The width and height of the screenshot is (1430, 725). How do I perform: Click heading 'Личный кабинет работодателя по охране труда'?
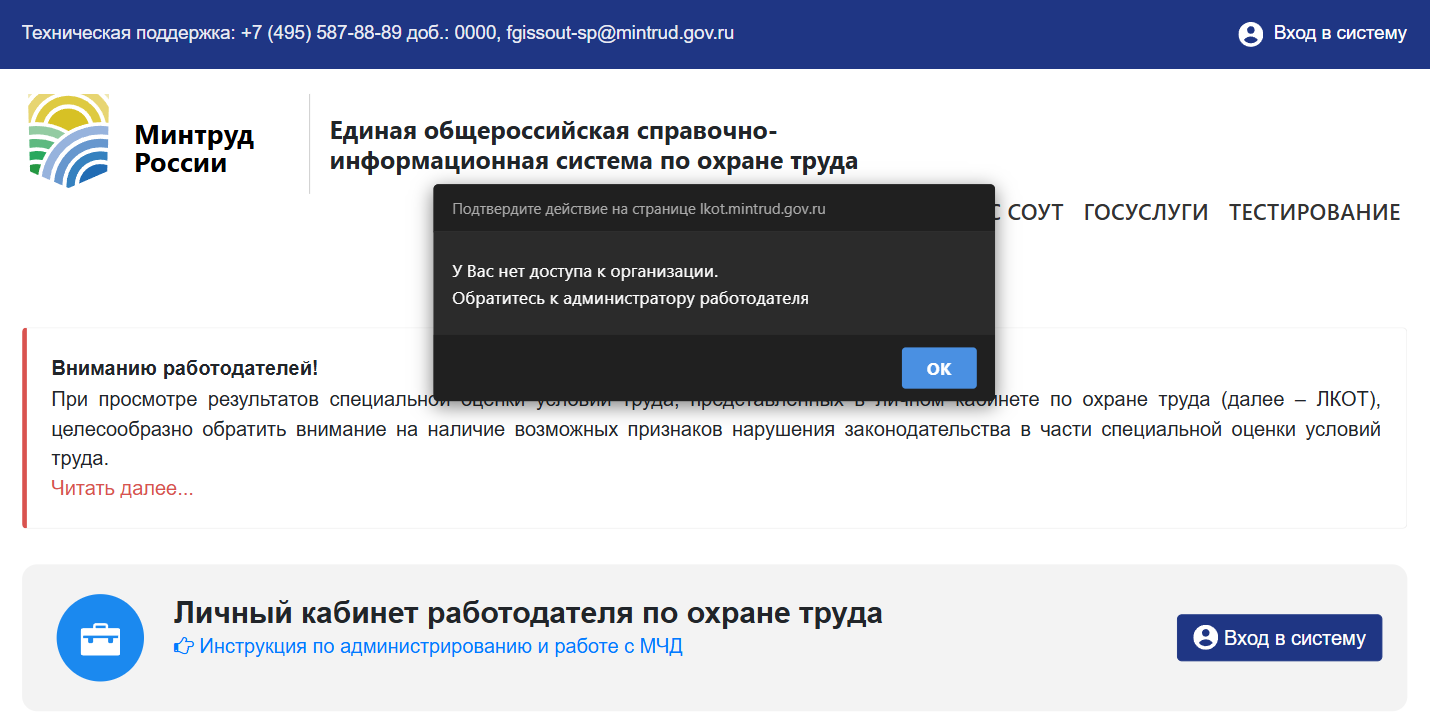click(x=528, y=612)
